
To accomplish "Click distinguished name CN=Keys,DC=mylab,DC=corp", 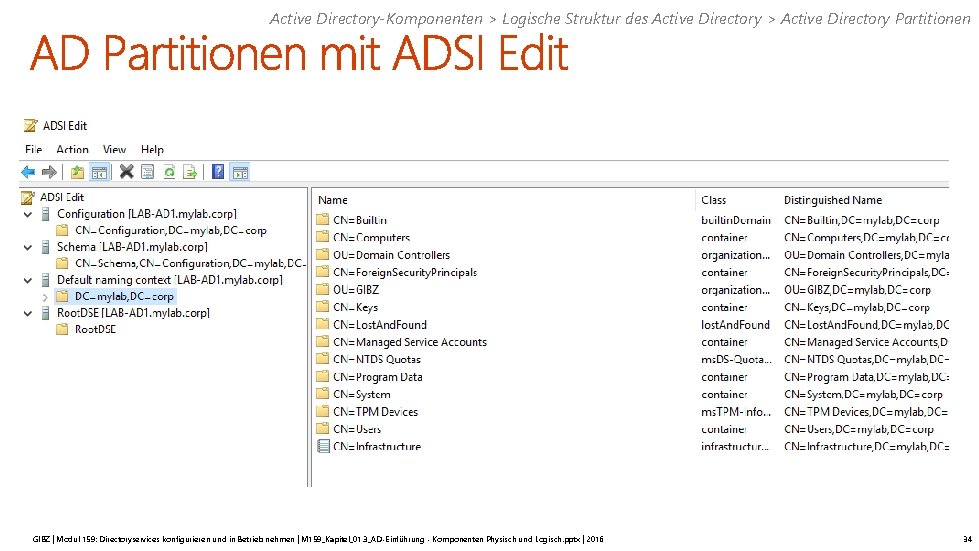I will tap(857, 307).
